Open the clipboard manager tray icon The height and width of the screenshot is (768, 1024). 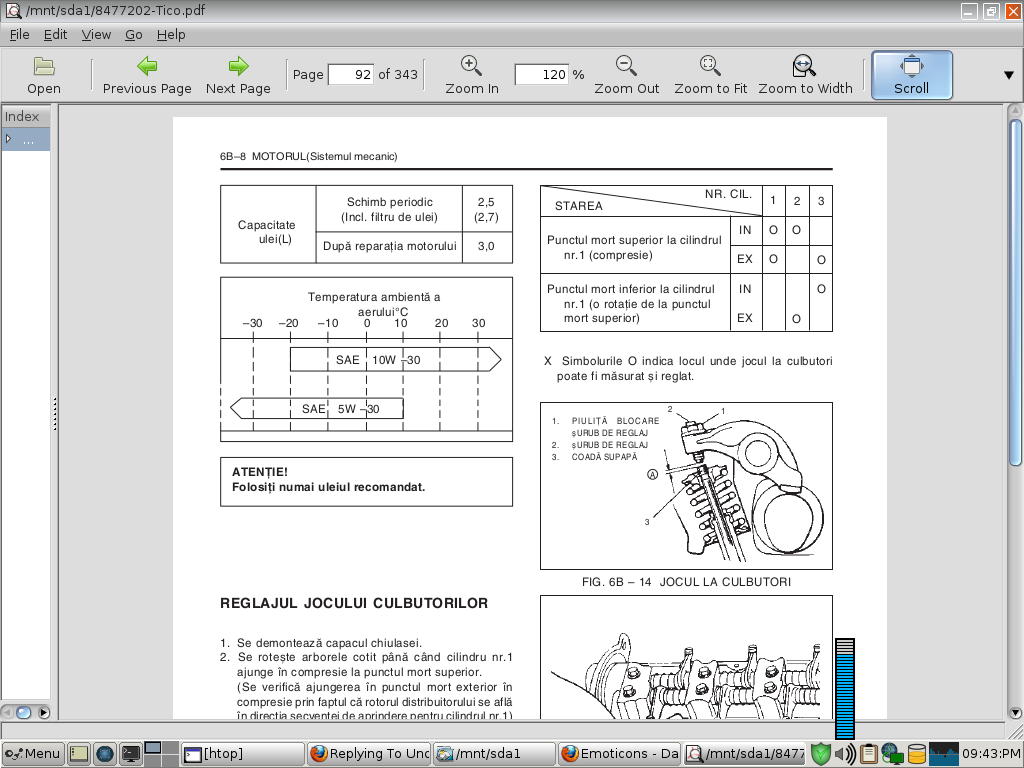tap(869, 754)
